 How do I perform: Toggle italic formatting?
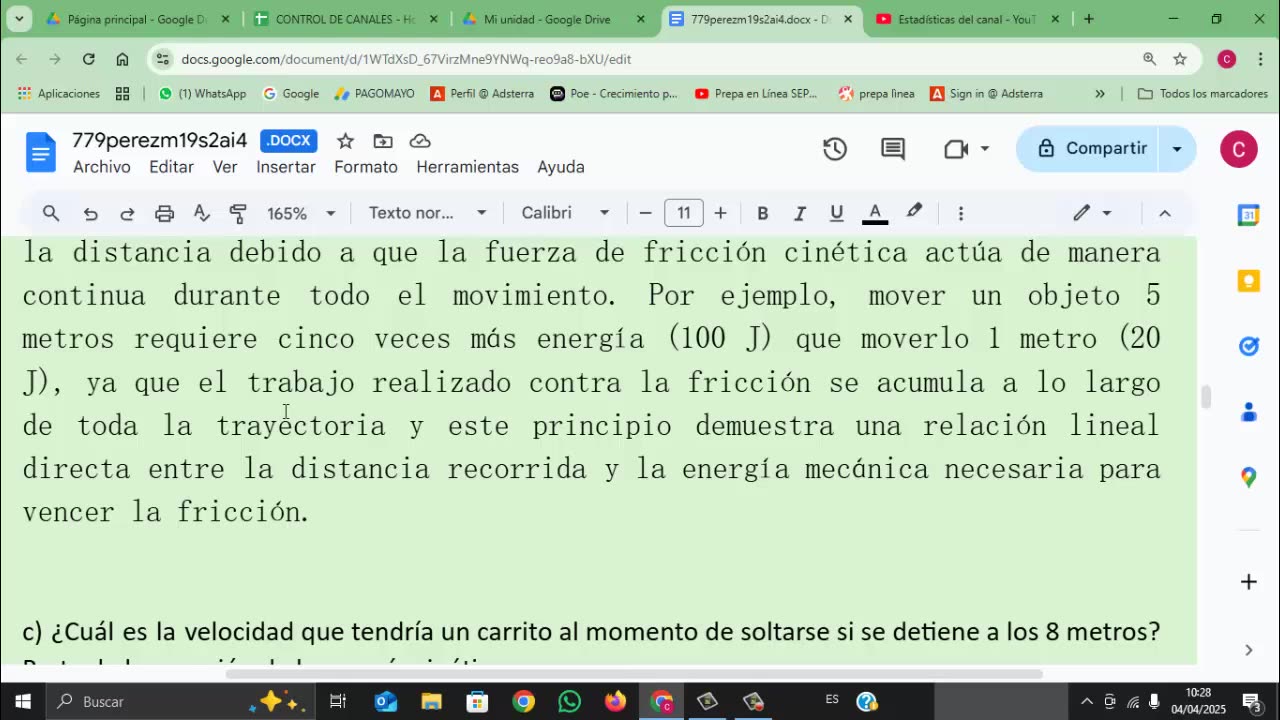(799, 213)
